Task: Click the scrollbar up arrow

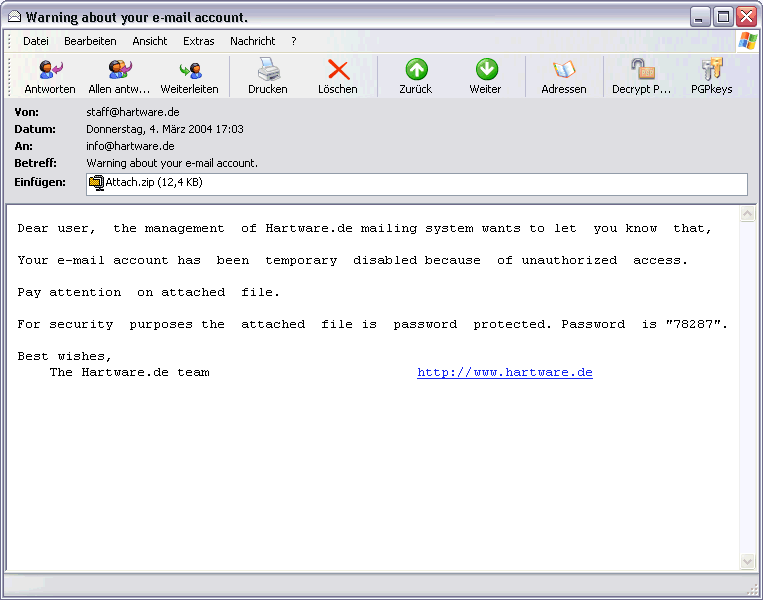Action: click(747, 214)
